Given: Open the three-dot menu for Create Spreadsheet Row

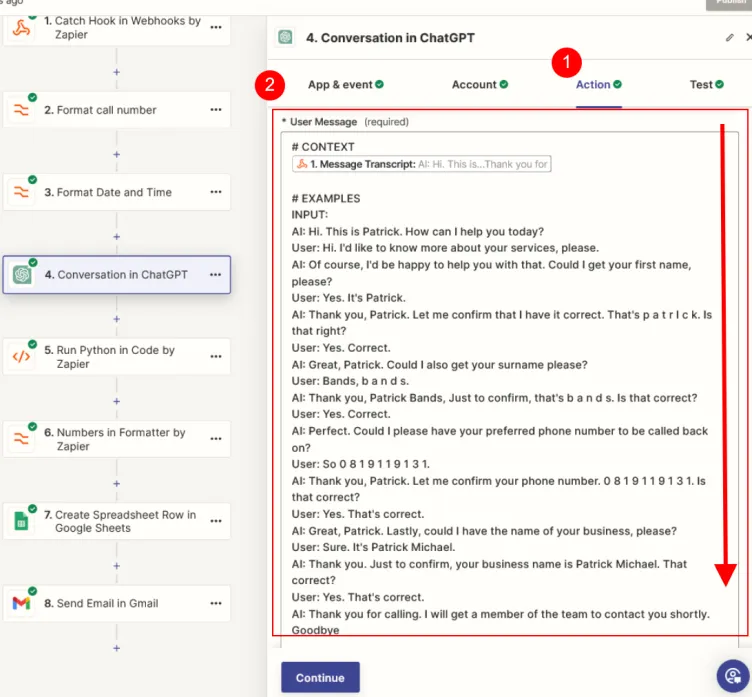Looking at the screenshot, I should coord(216,521).
